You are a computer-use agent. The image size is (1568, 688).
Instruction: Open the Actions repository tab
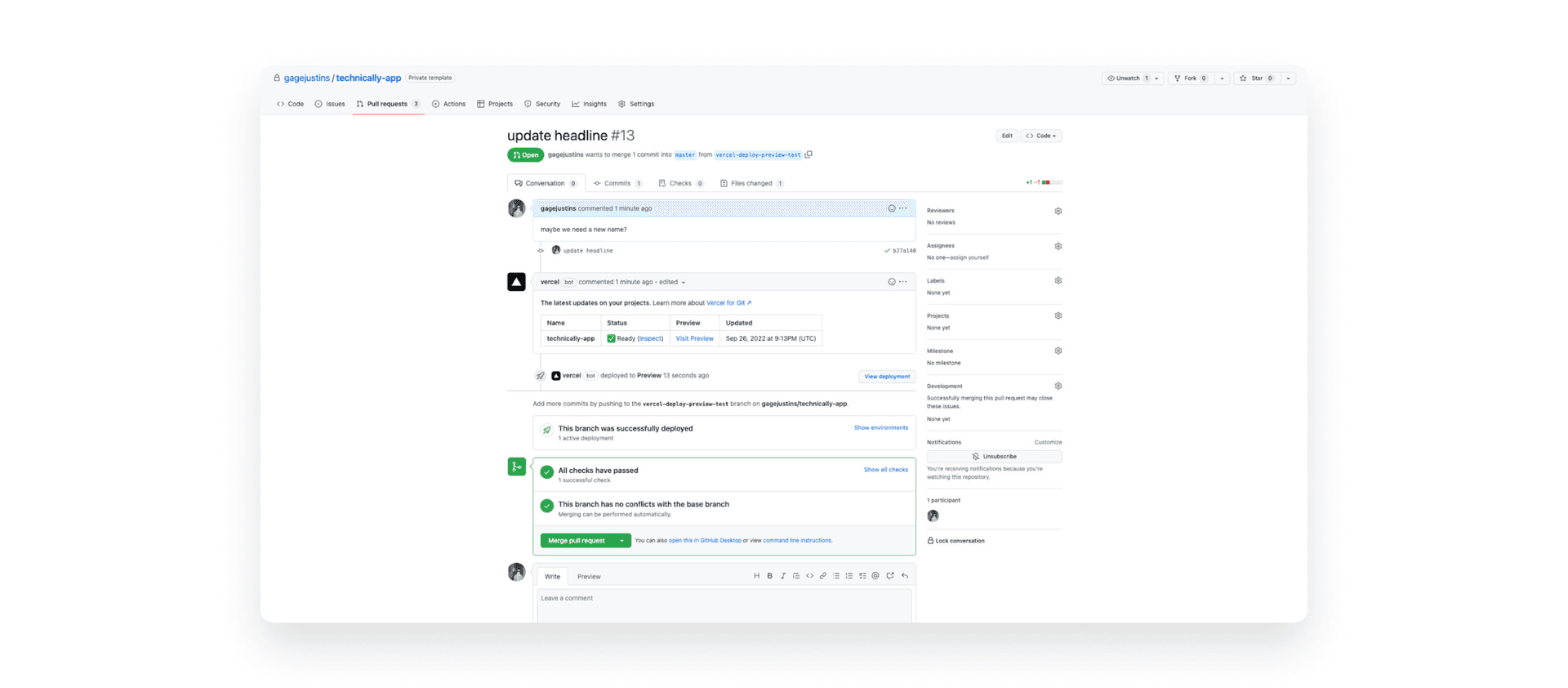tap(448, 104)
